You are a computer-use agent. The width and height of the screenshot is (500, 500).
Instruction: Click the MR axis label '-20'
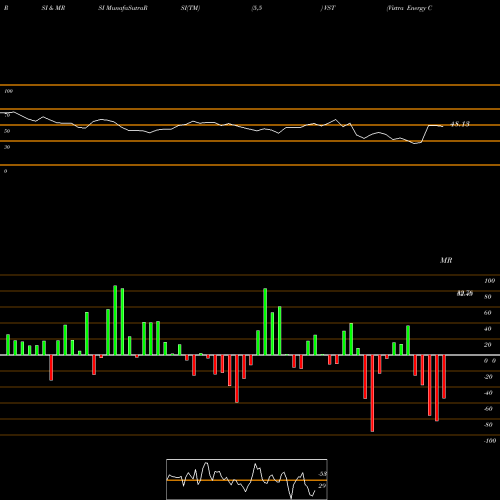coord(488,377)
